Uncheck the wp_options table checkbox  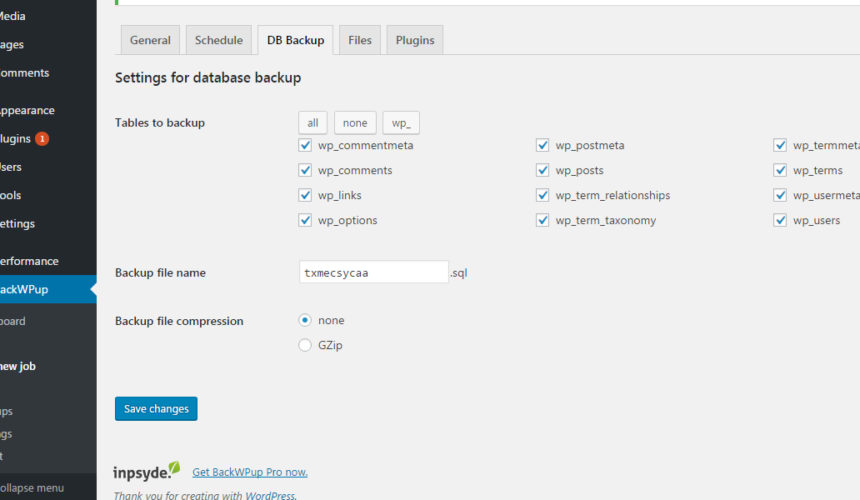[x=305, y=220]
